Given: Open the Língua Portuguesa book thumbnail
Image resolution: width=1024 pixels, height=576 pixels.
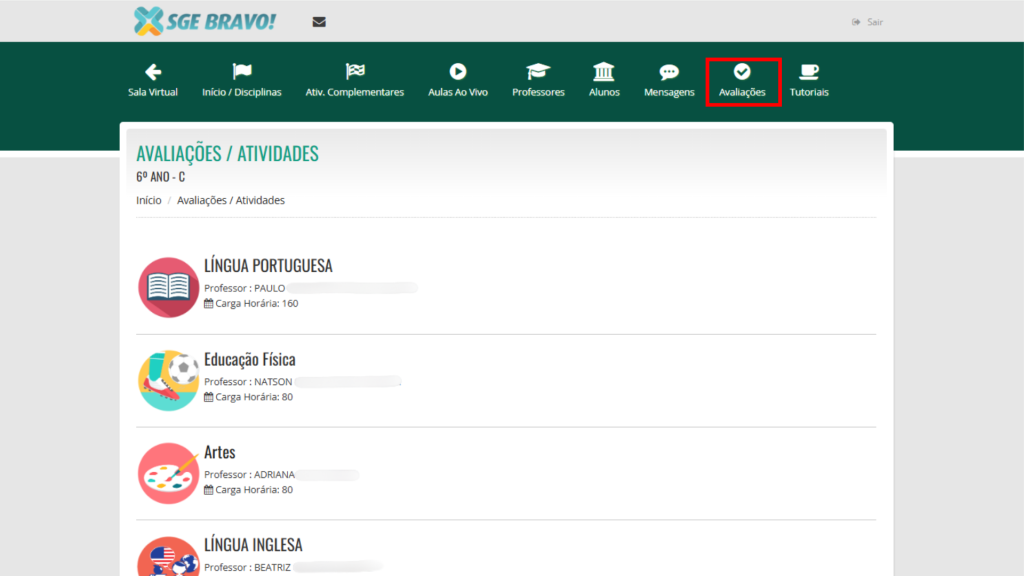Looking at the screenshot, I should pyautogui.click(x=168, y=287).
